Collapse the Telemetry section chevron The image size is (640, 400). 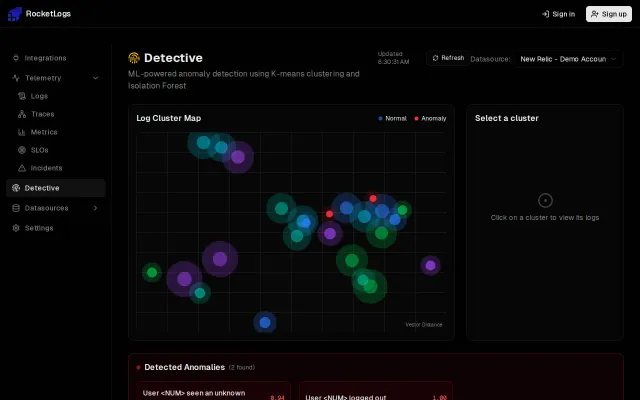tap(96, 78)
